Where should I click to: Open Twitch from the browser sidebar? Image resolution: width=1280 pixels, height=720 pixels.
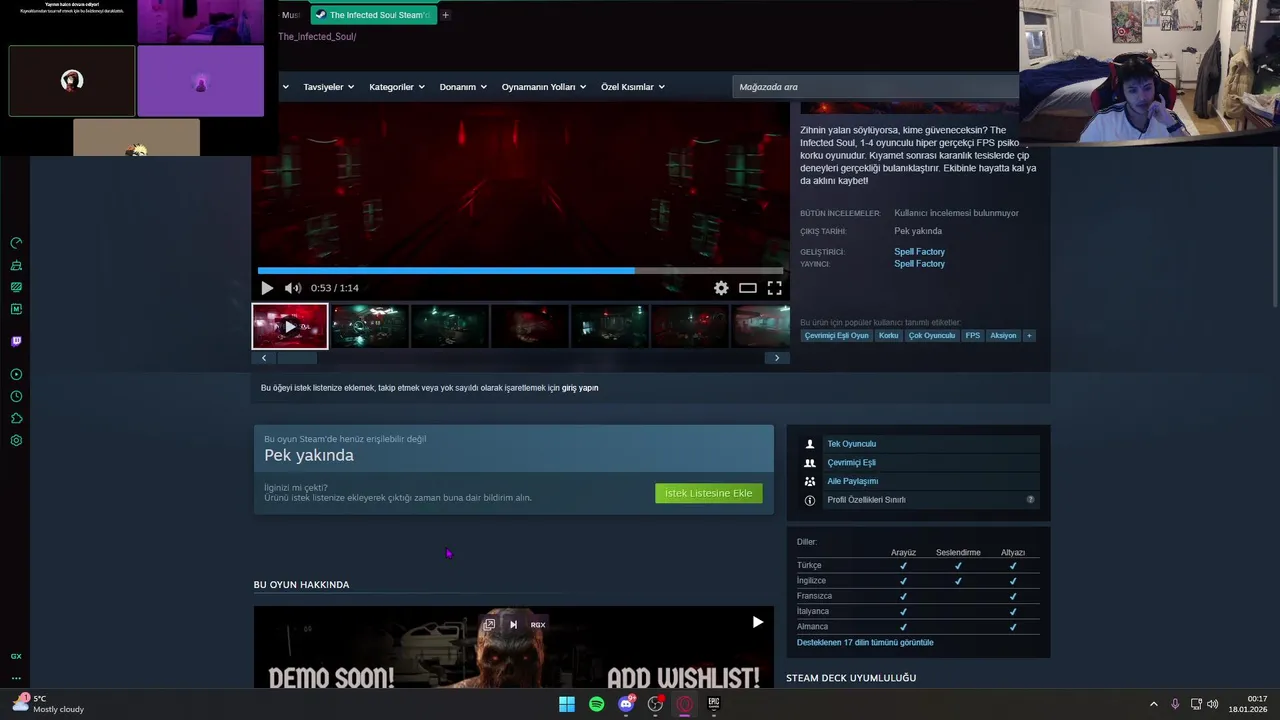pos(16,341)
